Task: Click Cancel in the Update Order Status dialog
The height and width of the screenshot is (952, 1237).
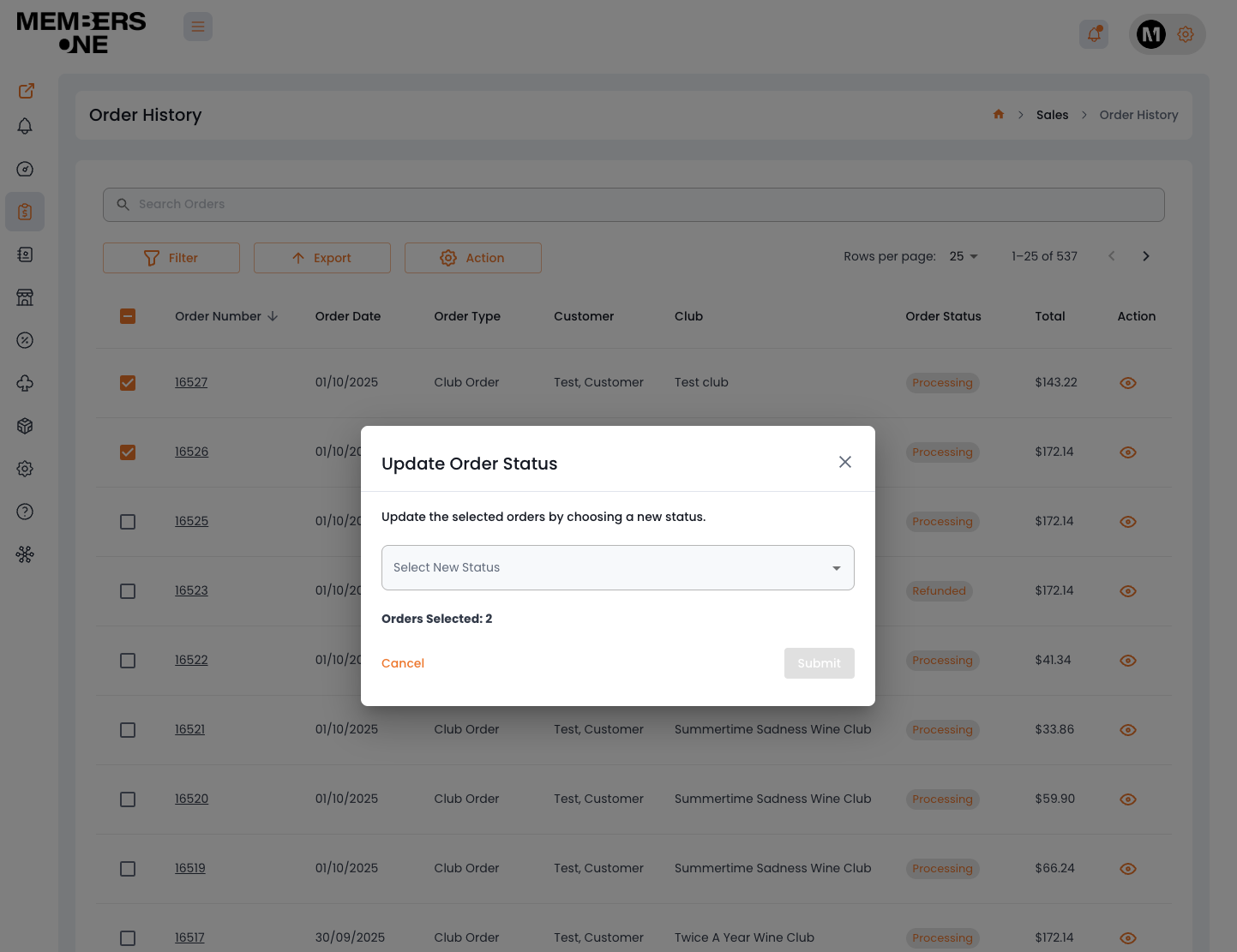Action: tap(403, 663)
